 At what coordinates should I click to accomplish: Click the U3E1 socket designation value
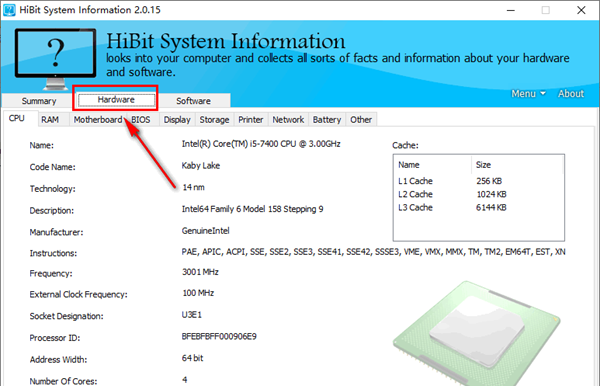[192, 315]
